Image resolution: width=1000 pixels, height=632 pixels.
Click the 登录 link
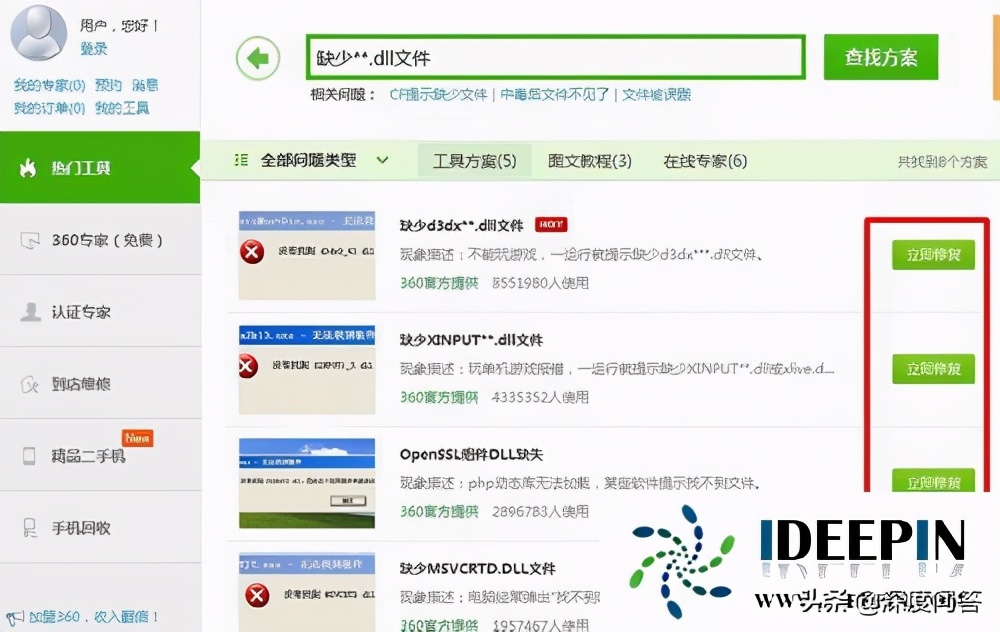[91, 48]
